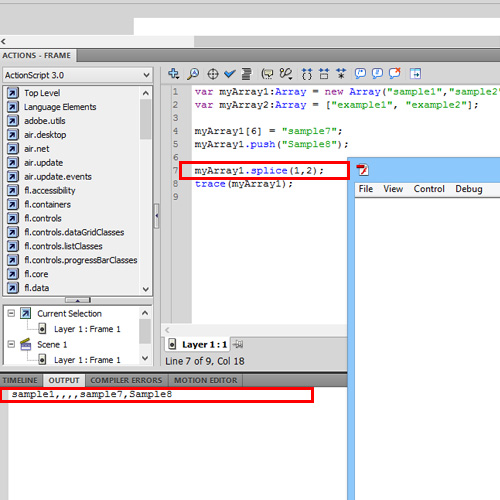This screenshot has height=500, width=500.
Task: Collapse the Scene 1 tree node
Action: [11, 344]
